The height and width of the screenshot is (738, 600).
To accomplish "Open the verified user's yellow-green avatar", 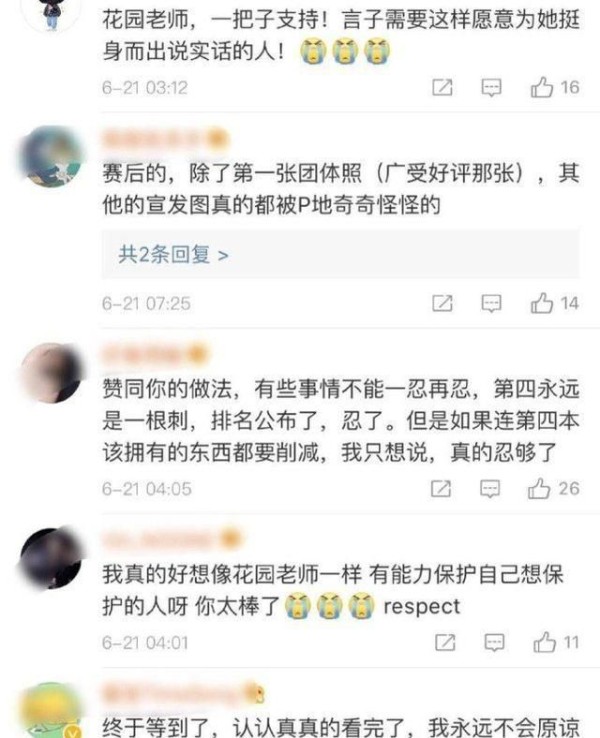I will click(52, 710).
